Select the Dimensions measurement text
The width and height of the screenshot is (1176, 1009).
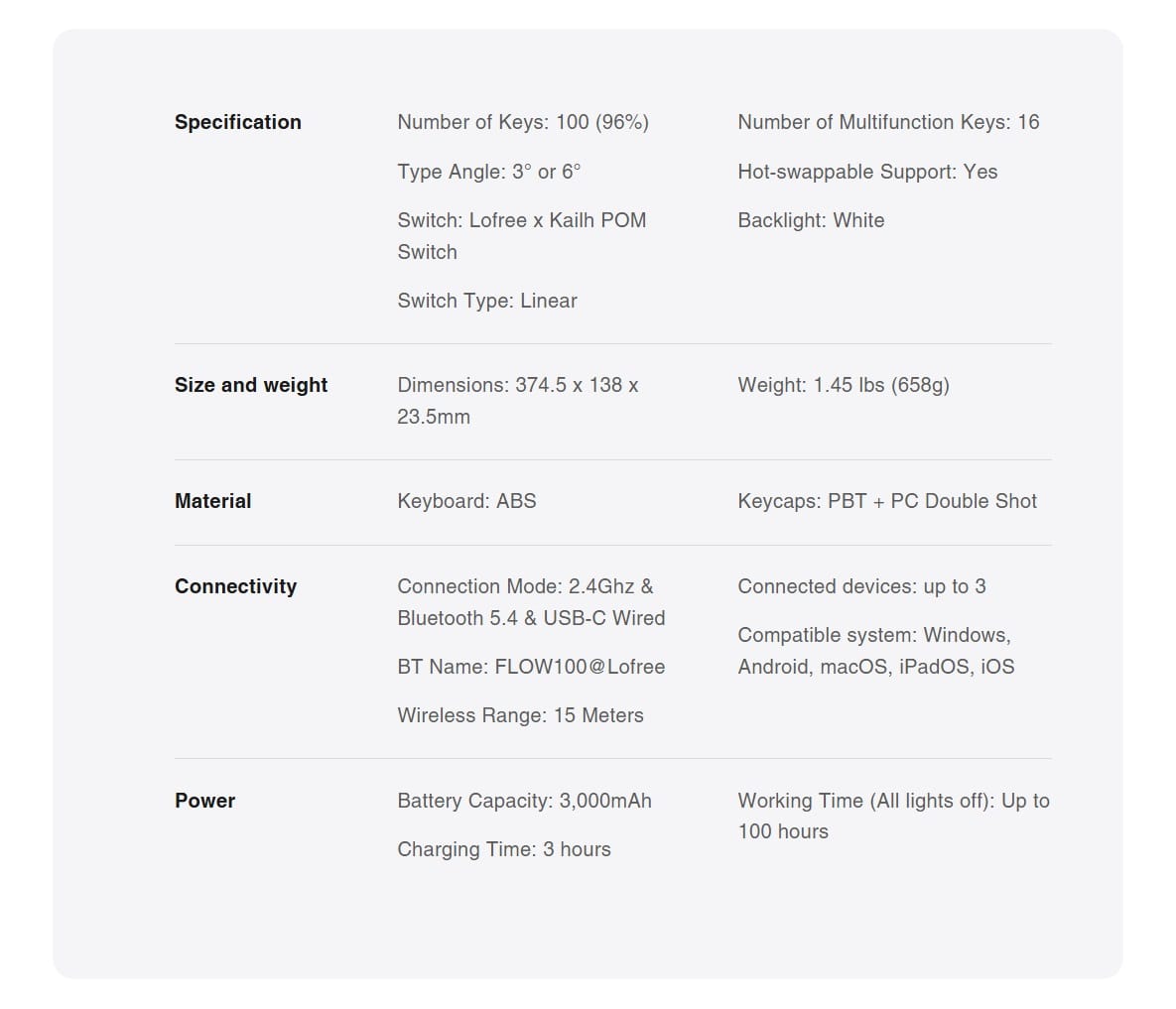click(x=517, y=401)
